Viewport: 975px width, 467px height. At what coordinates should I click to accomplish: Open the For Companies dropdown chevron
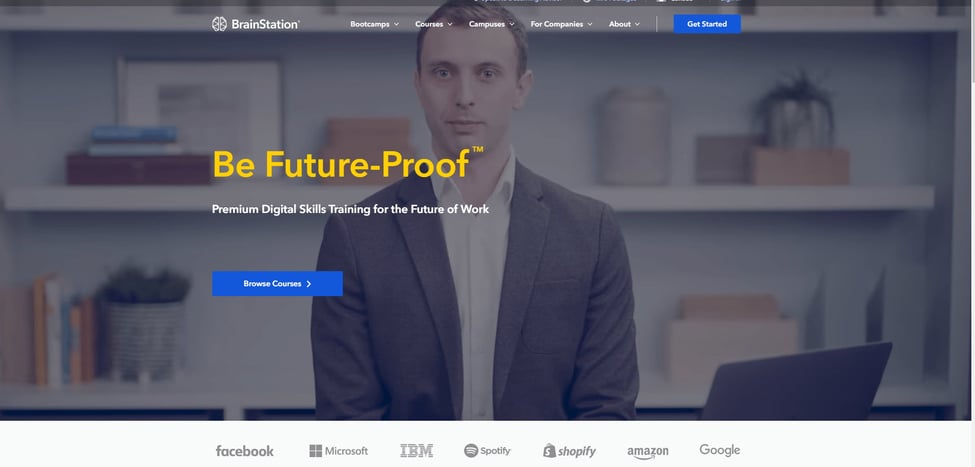[589, 24]
